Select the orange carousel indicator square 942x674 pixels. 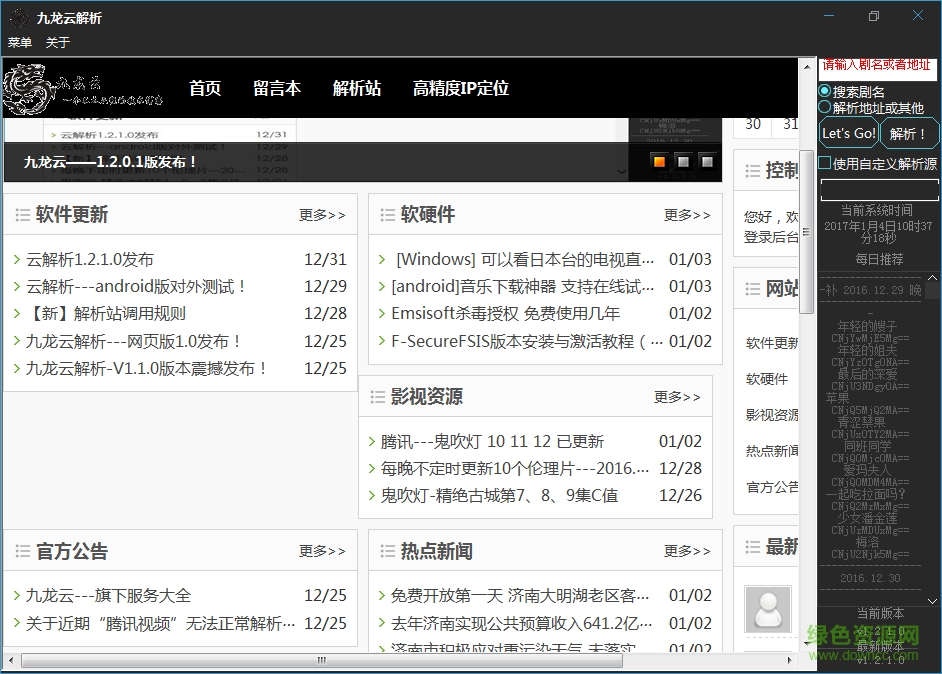[x=659, y=159]
